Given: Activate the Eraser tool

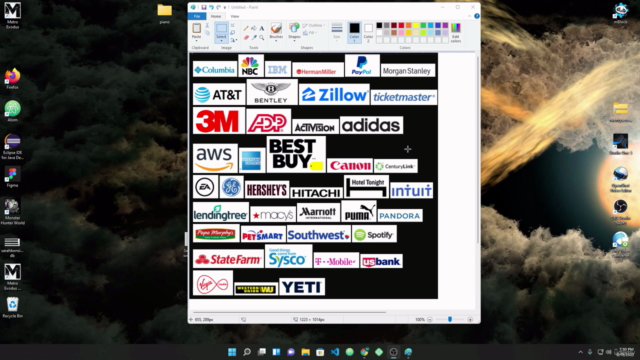Looking at the screenshot, I should [246, 38].
